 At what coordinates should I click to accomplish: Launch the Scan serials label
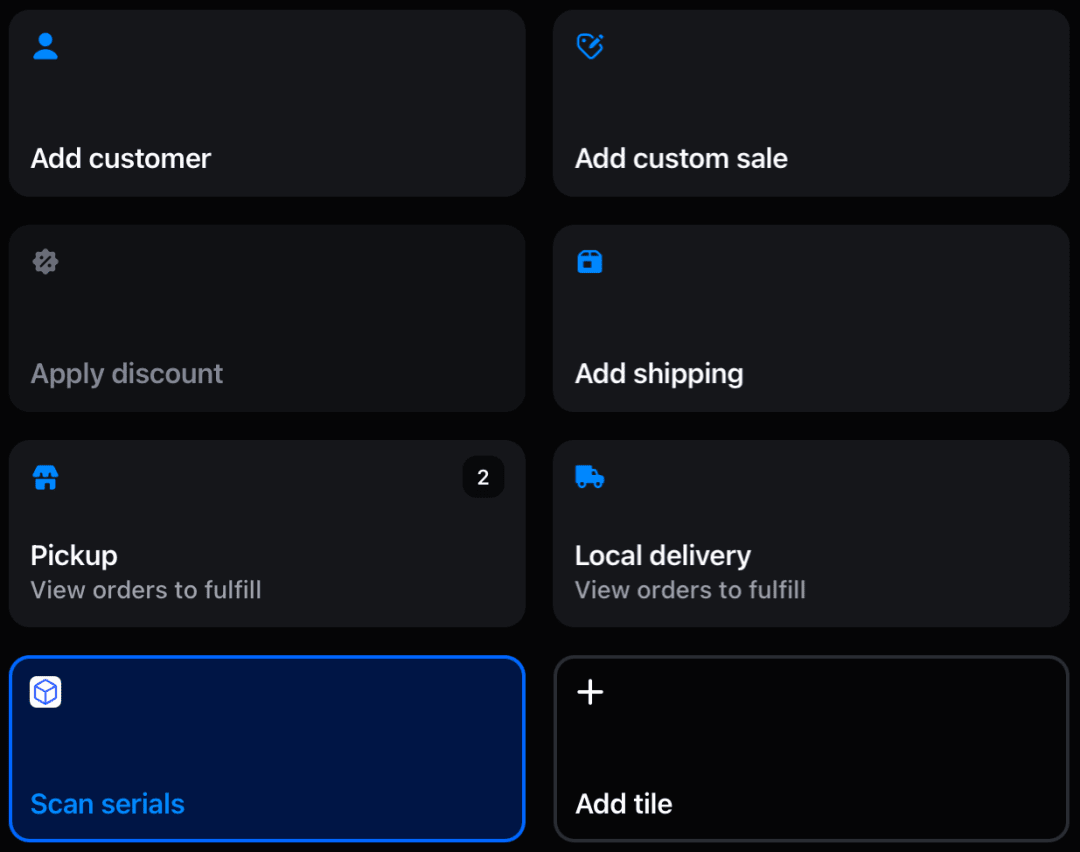tap(107, 804)
